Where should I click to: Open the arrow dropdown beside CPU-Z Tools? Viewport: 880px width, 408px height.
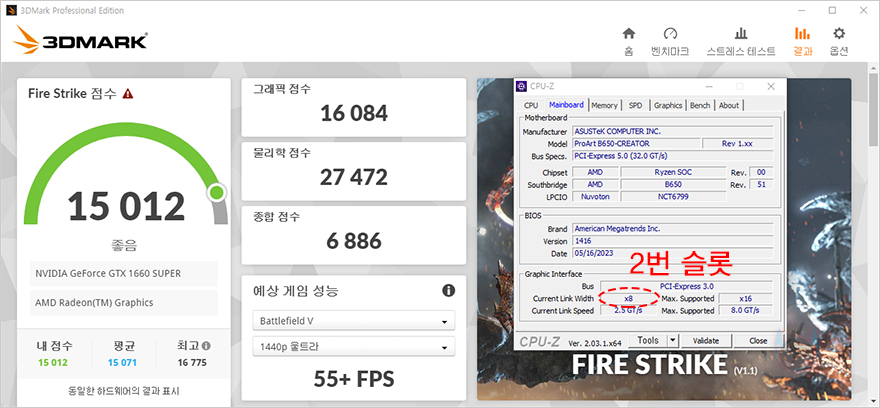point(673,340)
